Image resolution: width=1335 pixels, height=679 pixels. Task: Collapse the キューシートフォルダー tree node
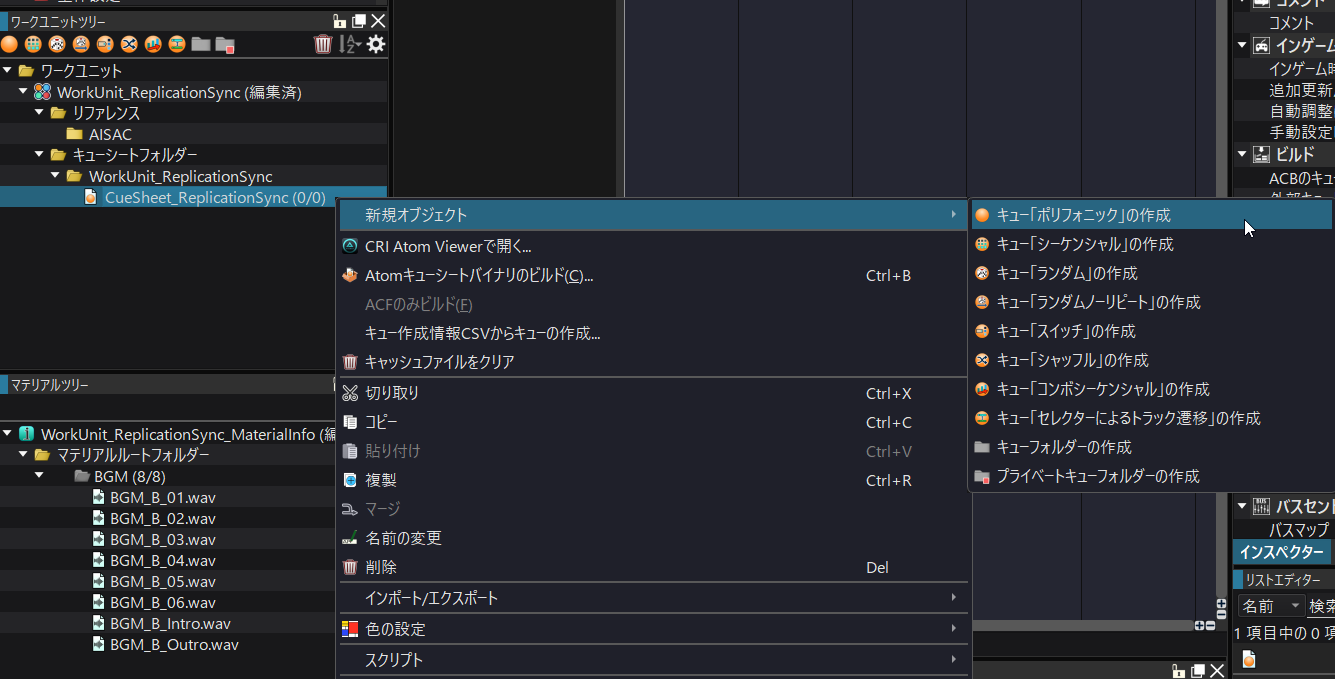[x=40, y=155]
